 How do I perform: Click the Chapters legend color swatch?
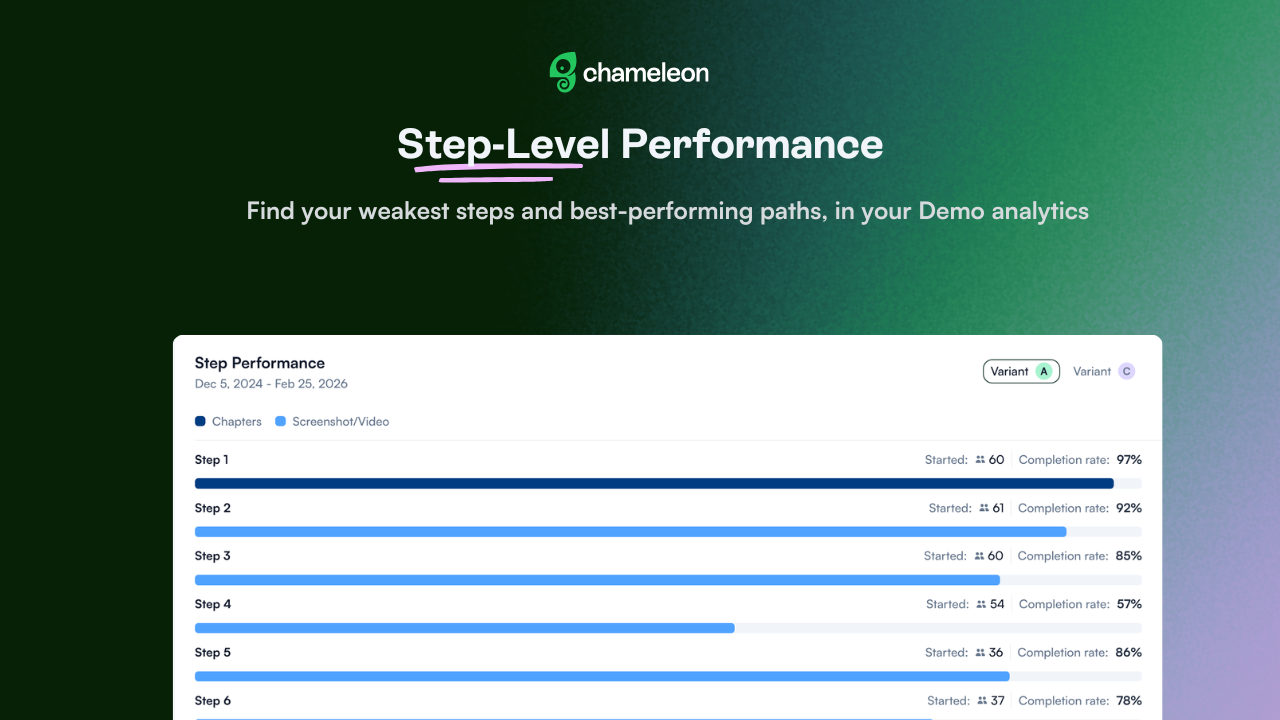pyautogui.click(x=200, y=422)
